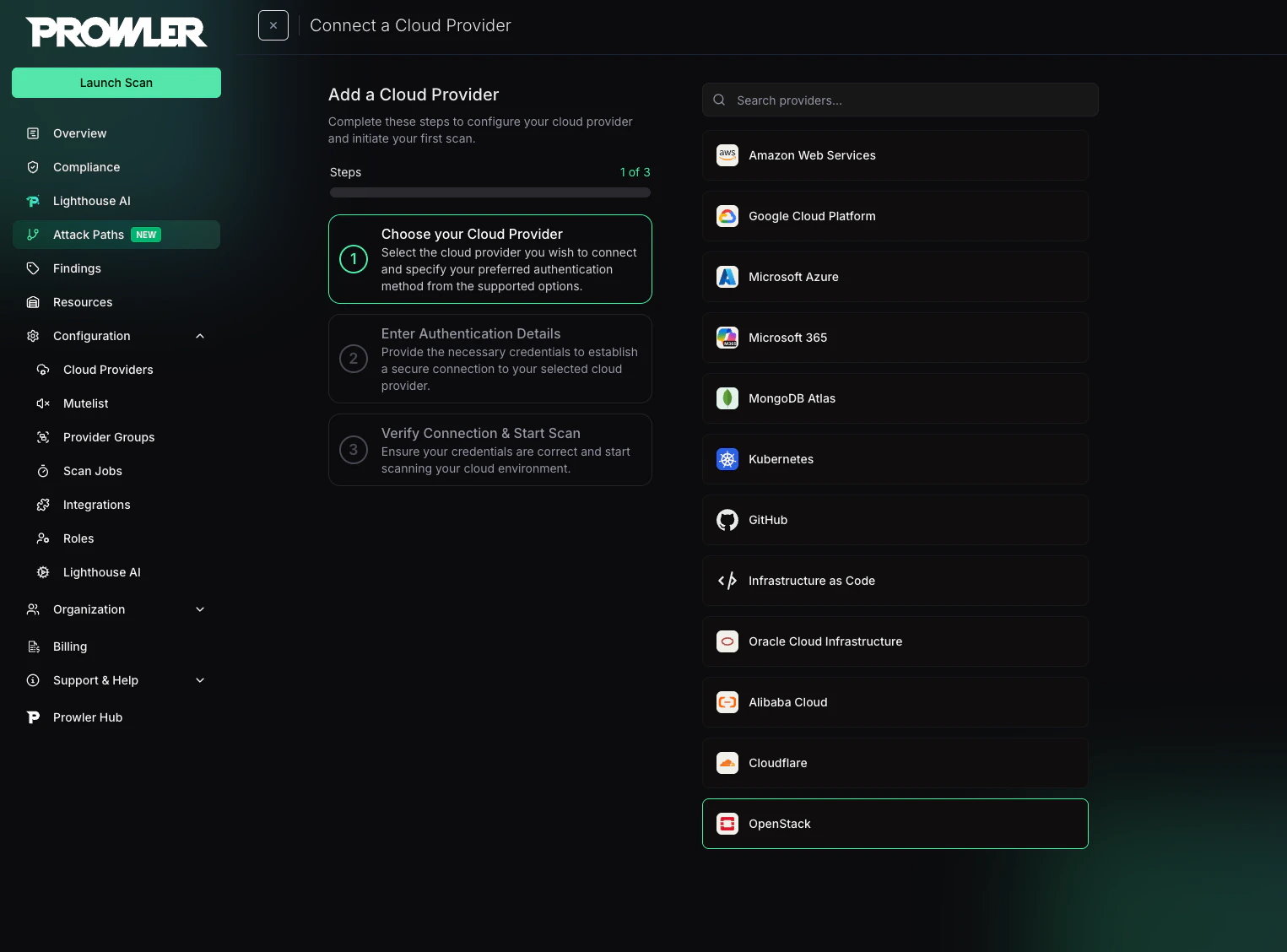This screenshot has height=952, width=1287.
Task: Click the Prowler Hub icon
Action: pyautogui.click(x=32, y=717)
